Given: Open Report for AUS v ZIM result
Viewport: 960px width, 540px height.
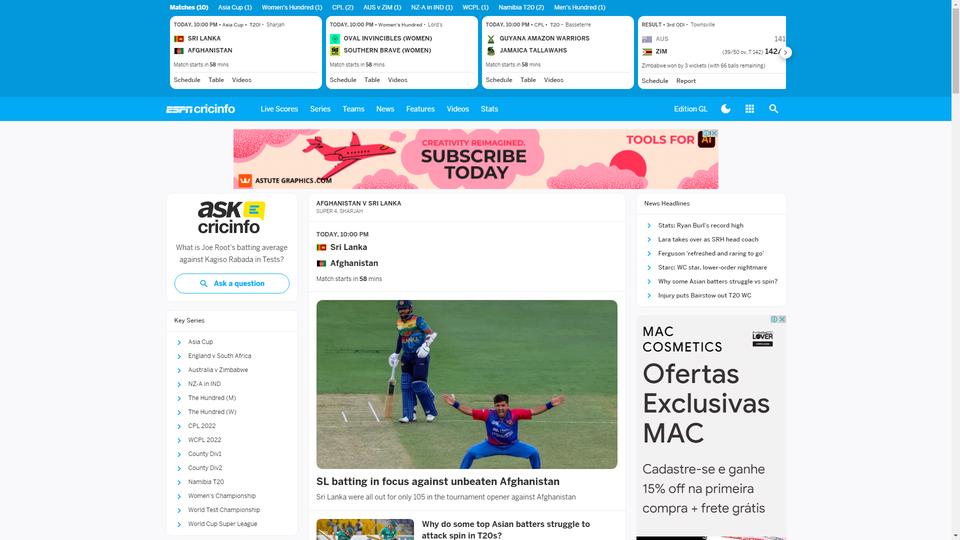Looking at the screenshot, I should [x=686, y=81].
